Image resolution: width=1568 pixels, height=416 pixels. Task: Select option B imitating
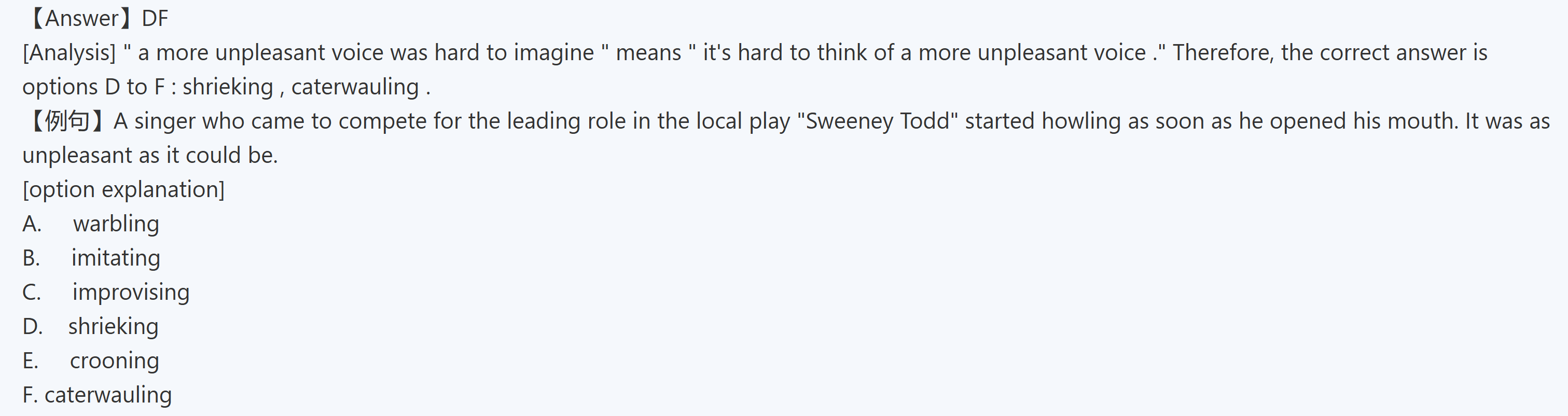[116, 258]
